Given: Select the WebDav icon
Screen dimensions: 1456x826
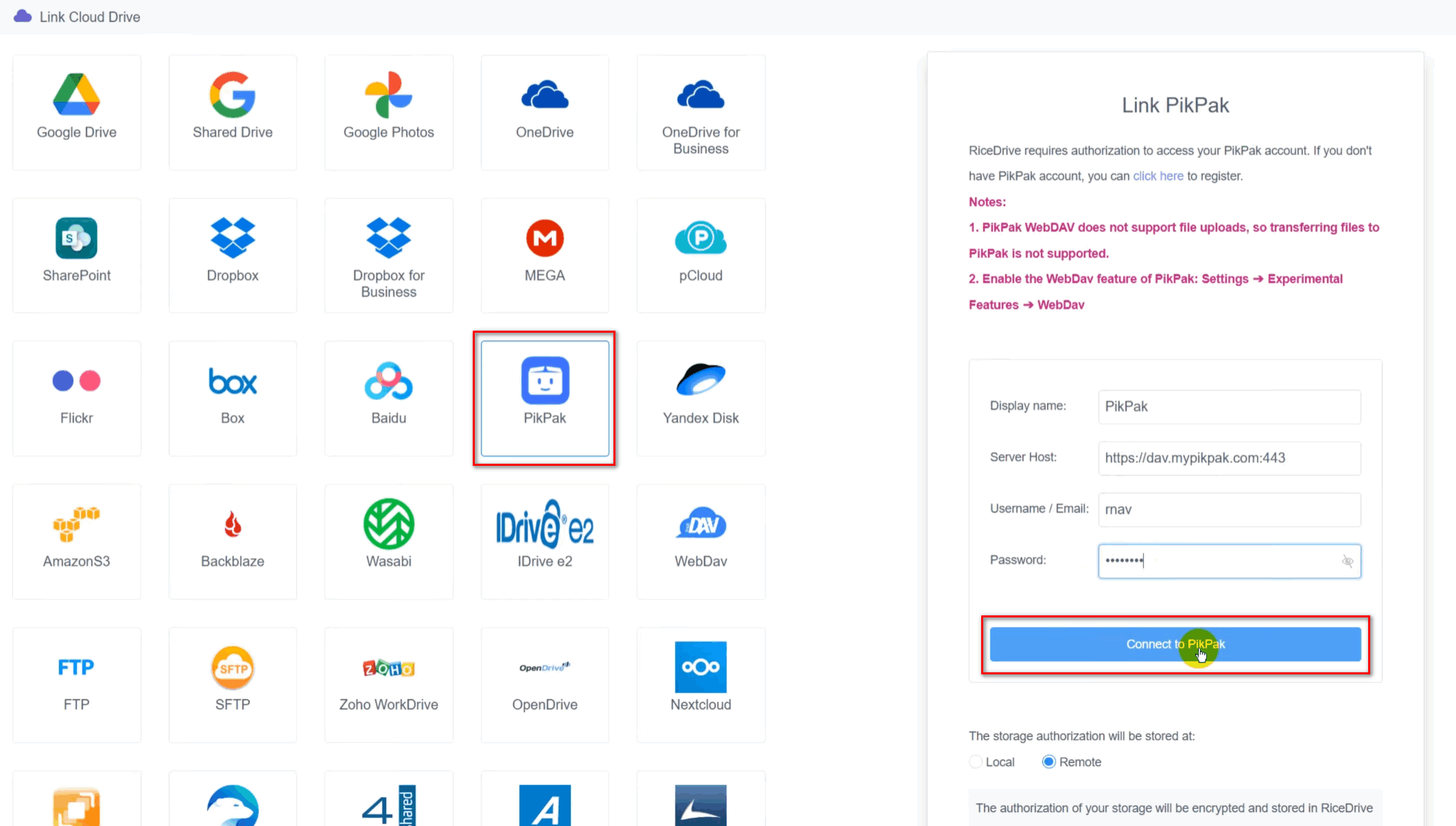Looking at the screenshot, I should (x=701, y=525).
